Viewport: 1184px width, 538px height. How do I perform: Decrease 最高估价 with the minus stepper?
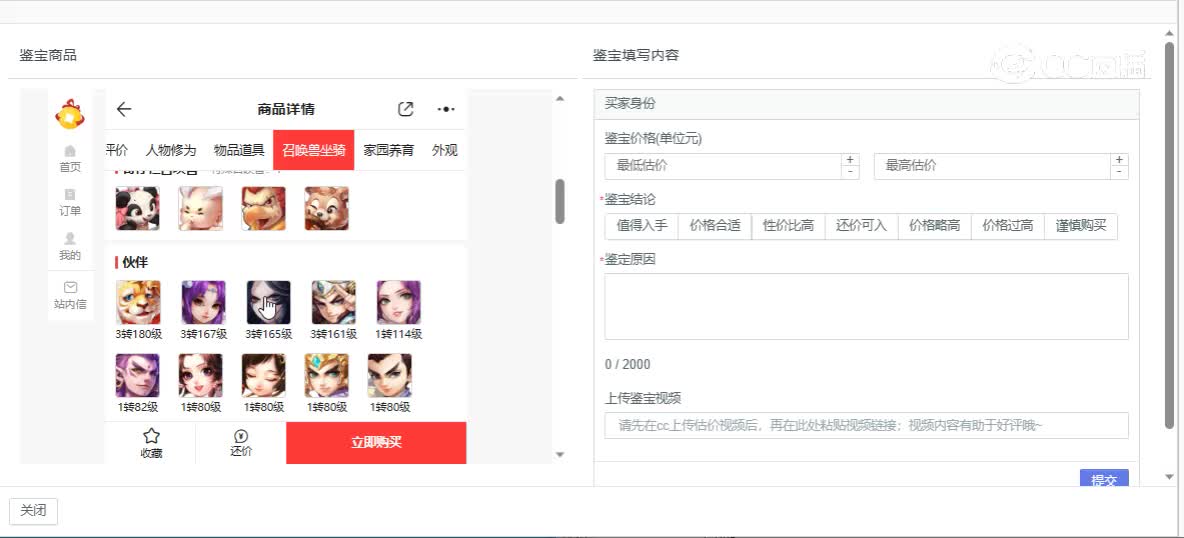(x=1120, y=172)
